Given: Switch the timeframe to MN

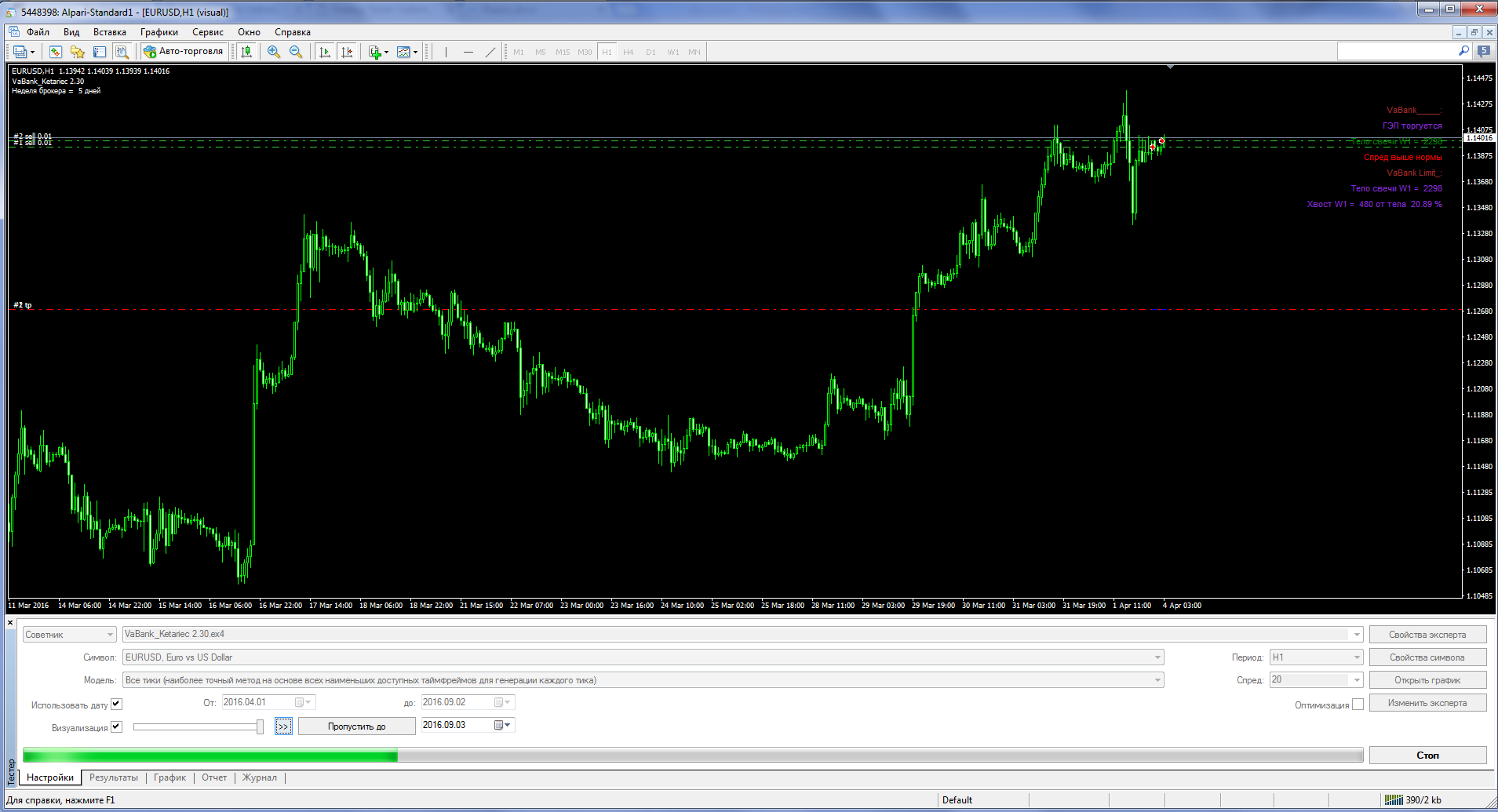Looking at the screenshot, I should click(694, 52).
